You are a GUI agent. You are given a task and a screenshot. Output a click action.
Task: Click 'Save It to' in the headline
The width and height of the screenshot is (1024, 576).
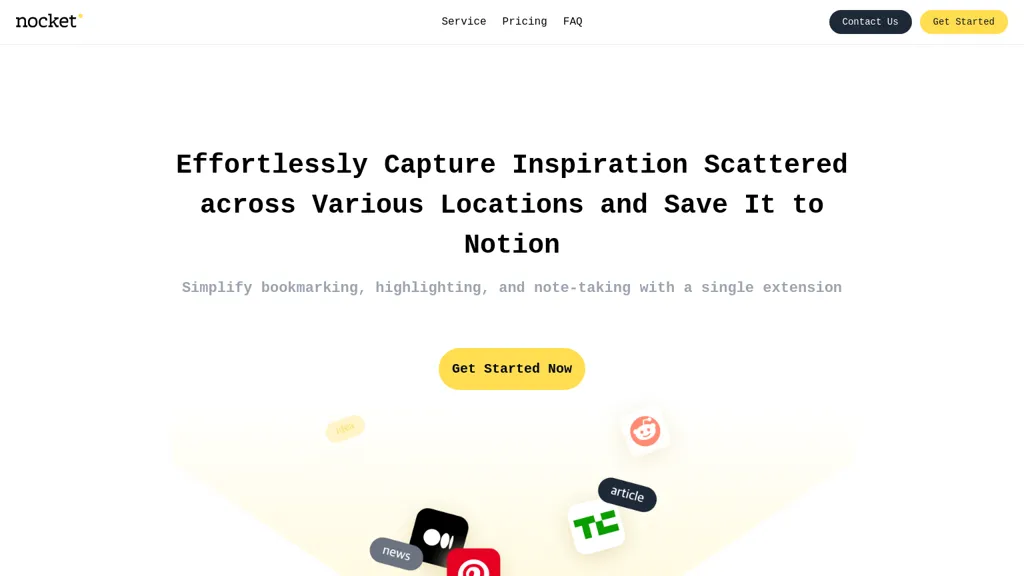[x=743, y=204]
